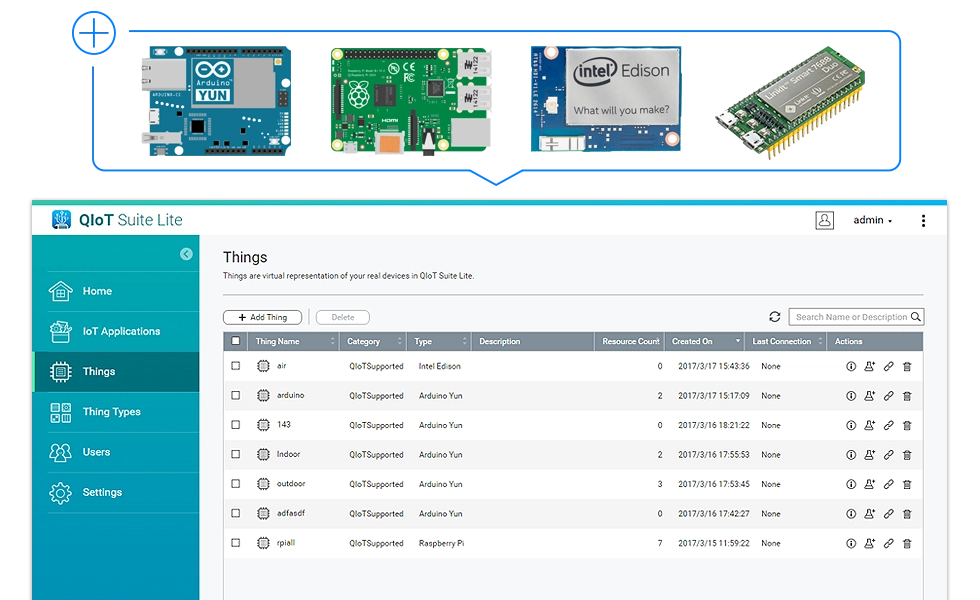Delete the adfasdf thing via trash icon
This screenshot has height=600, width=980.
point(907,514)
